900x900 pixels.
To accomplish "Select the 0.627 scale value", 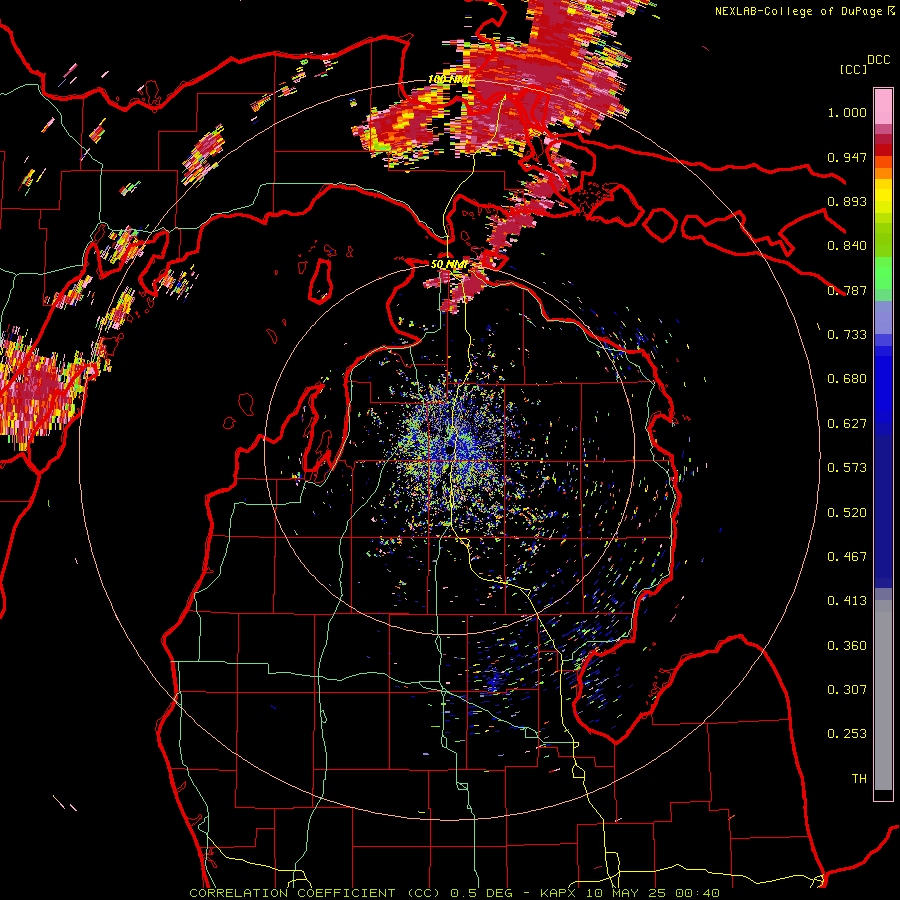I will [x=847, y=424].
